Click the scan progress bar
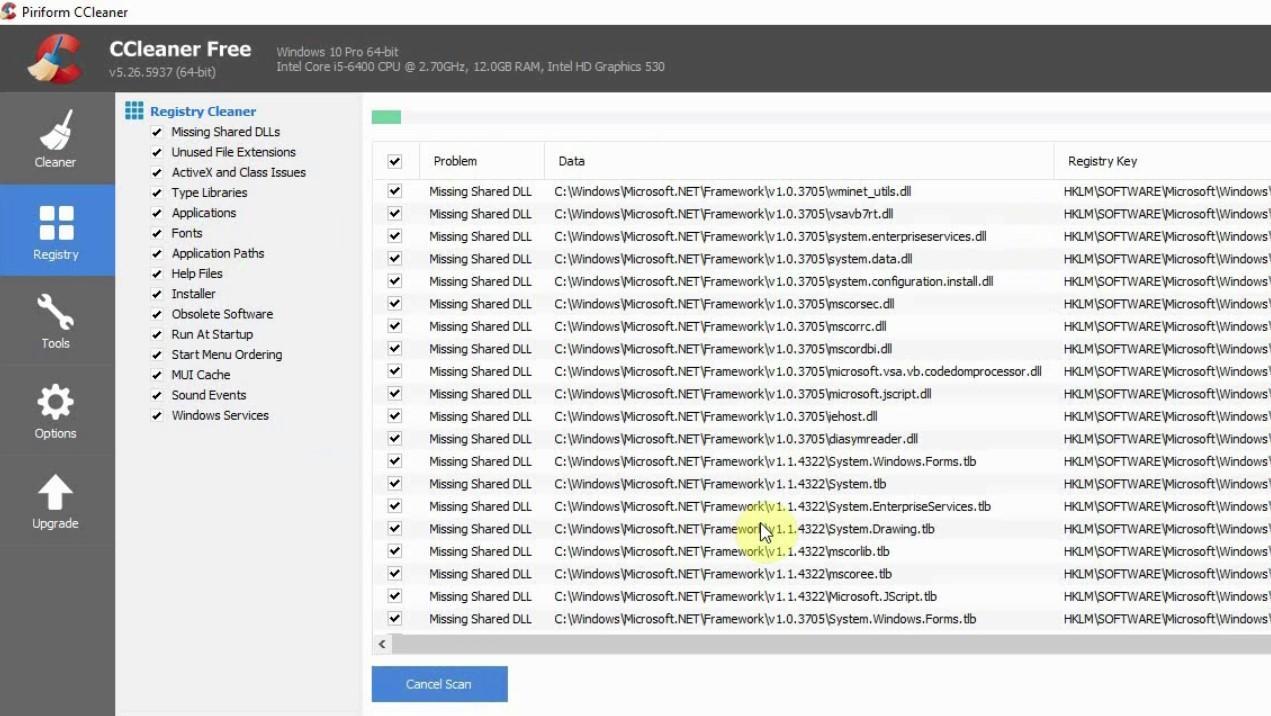This screenshot has height=716, width=1271. pyautogui.click(x=821, y=117)
